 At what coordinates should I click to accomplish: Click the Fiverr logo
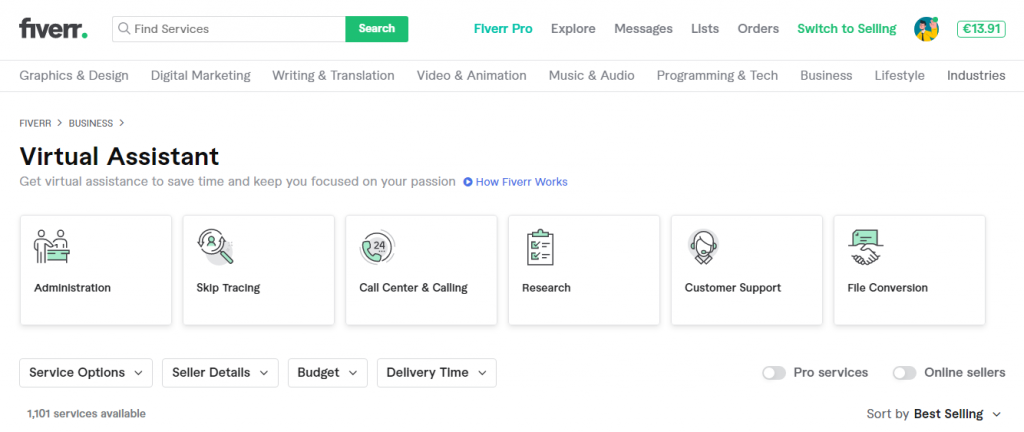pos(54,29)
